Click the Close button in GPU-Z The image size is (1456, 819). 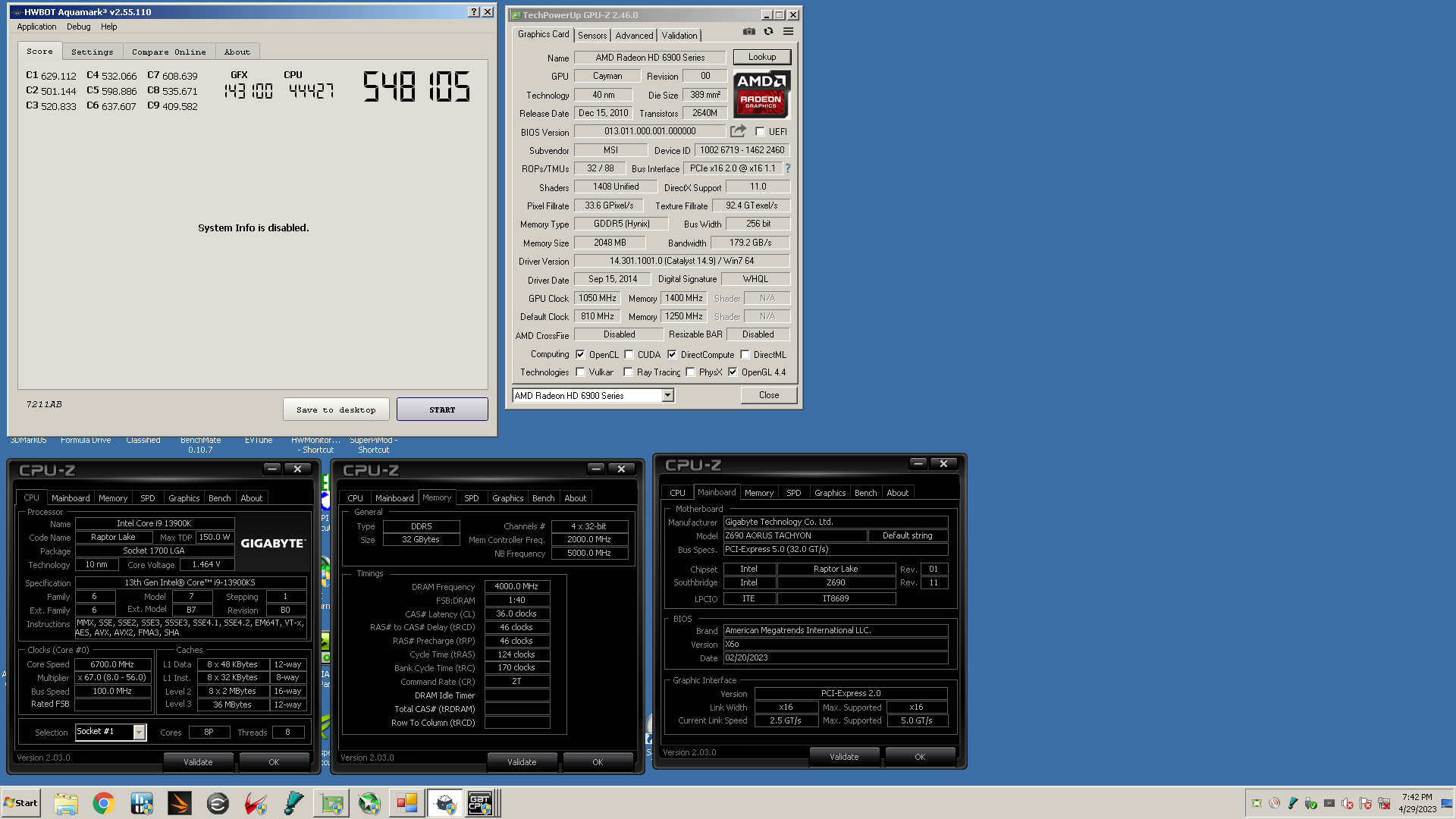[x=769, y=395]
